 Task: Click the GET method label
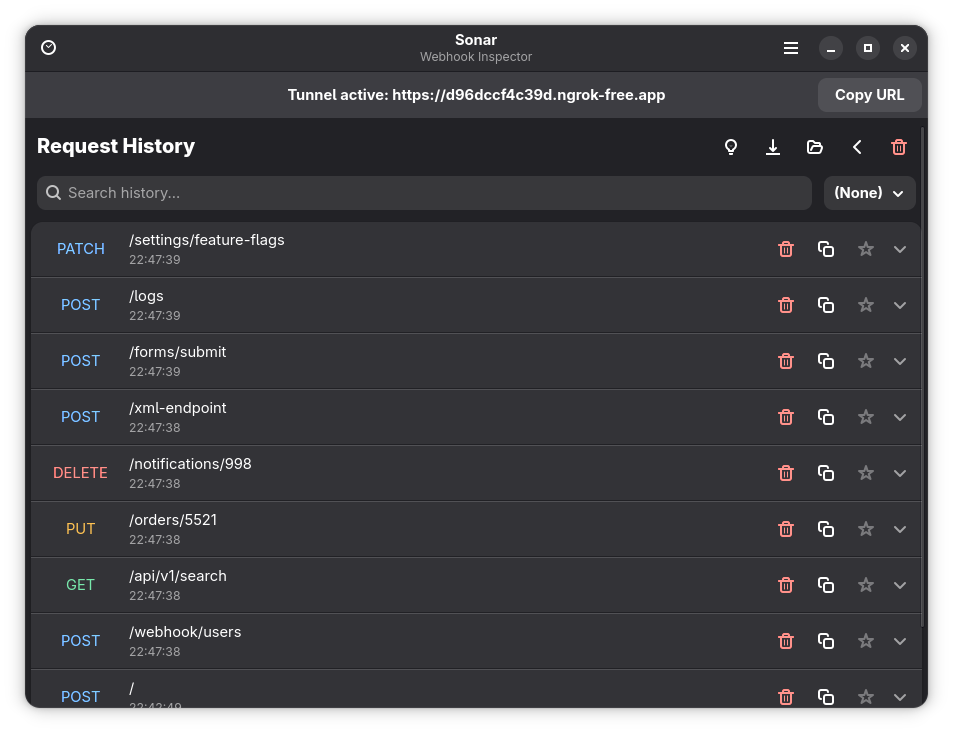80,585
